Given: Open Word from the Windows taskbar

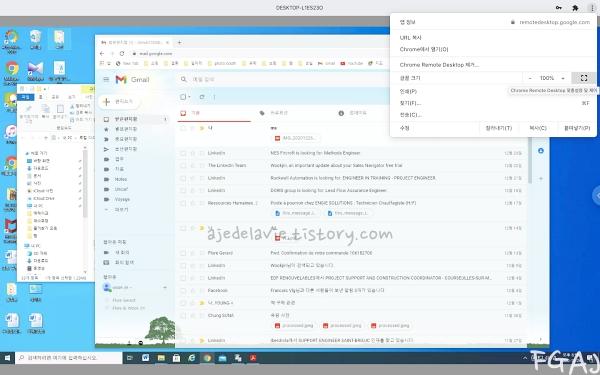Looking at the screenshot, I should tap(145, 358).
